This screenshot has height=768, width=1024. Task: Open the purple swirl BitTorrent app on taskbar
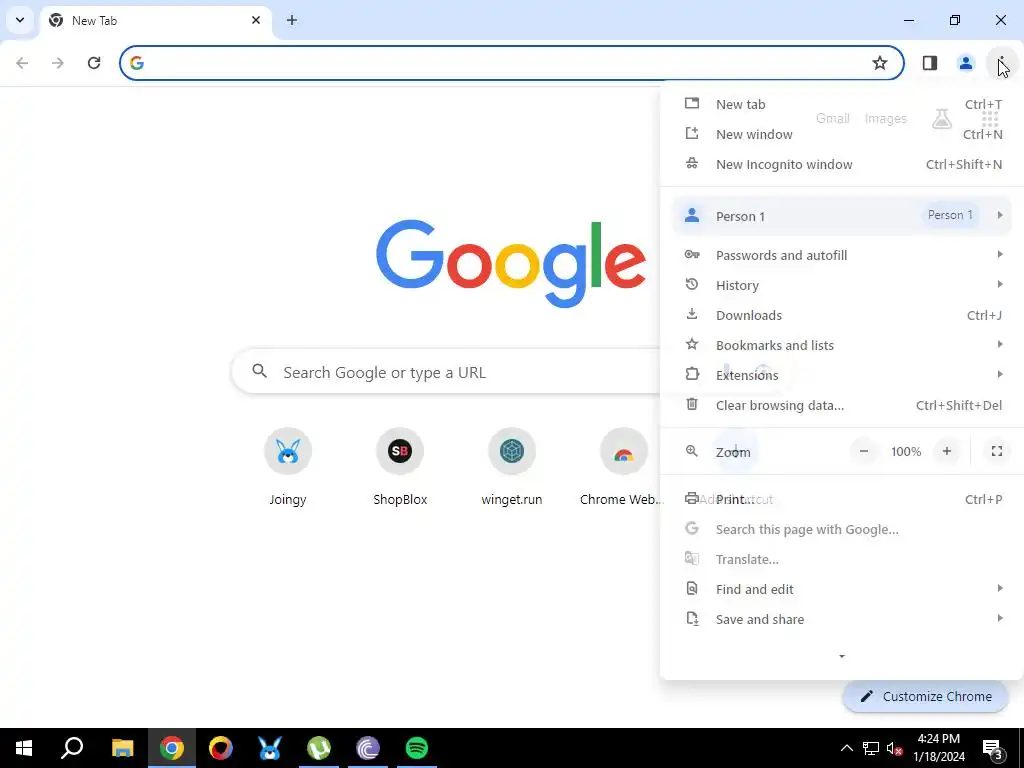368,748
